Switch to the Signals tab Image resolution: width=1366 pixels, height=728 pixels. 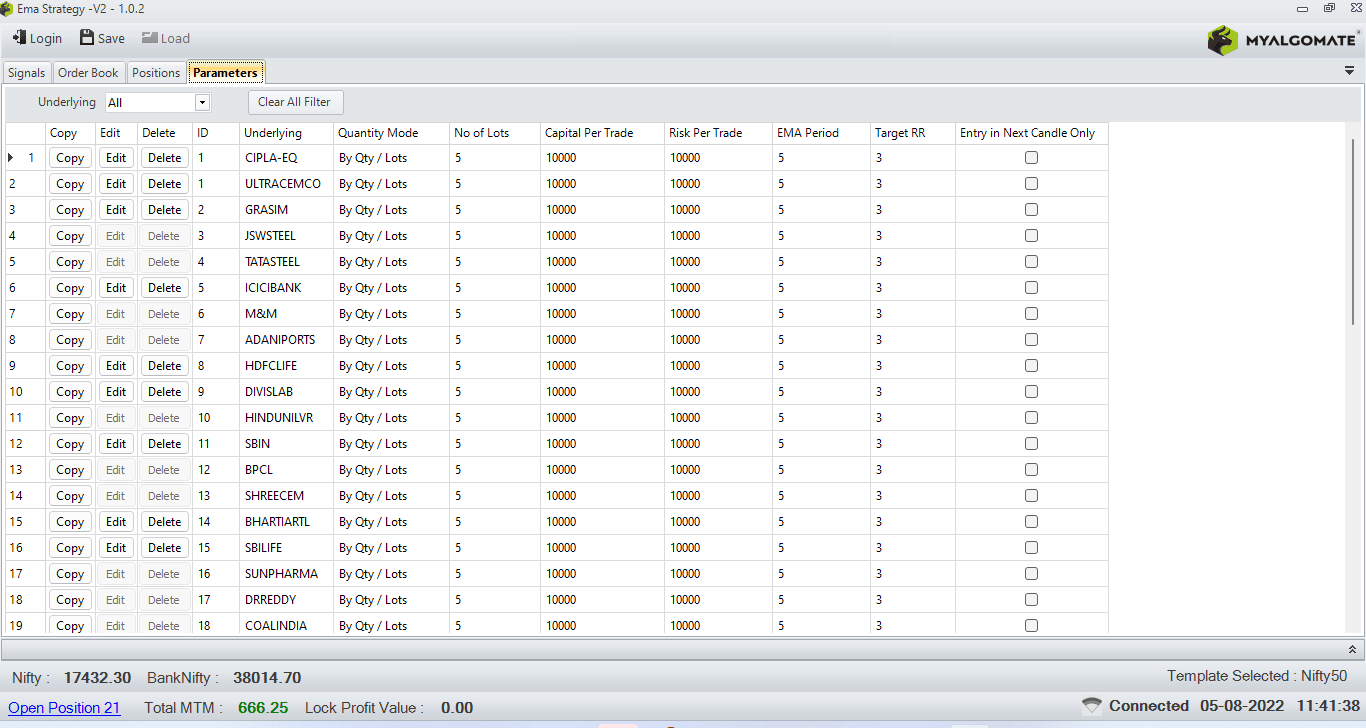[x=27, y=73]
